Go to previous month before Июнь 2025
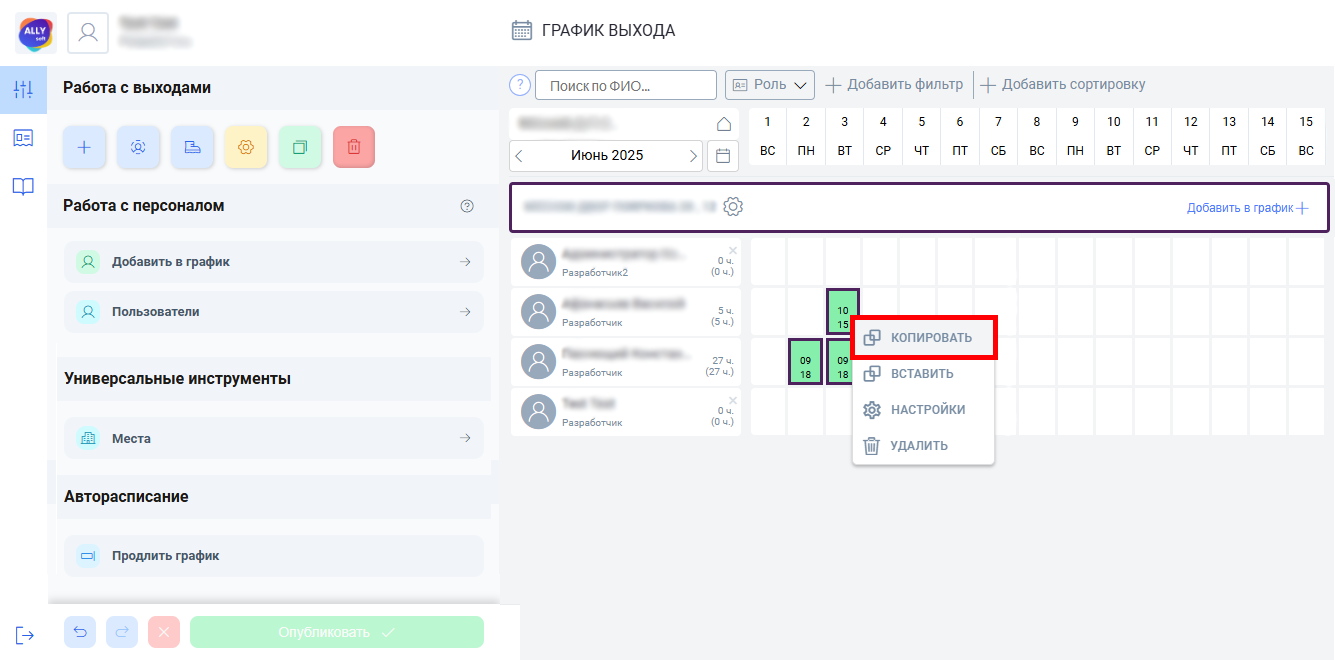The height and width of the screenshot is (660, 1335). click(519, 156)
